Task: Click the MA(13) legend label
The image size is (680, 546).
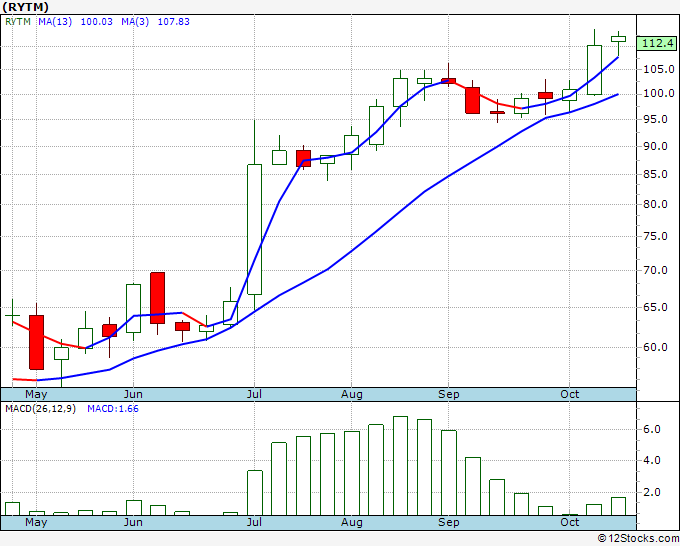Action: [55, 22]
